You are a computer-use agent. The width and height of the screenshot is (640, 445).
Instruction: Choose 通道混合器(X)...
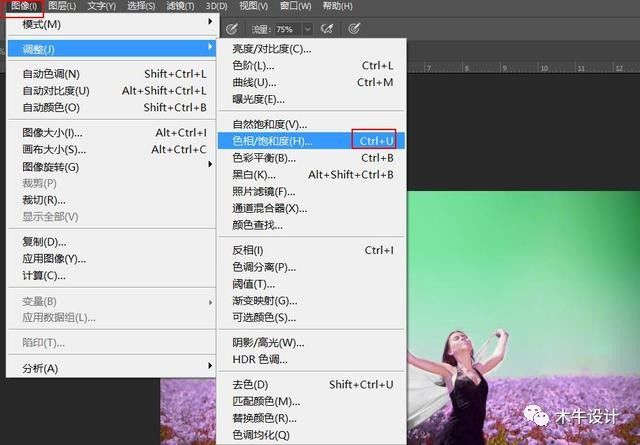tap(311, 208)
